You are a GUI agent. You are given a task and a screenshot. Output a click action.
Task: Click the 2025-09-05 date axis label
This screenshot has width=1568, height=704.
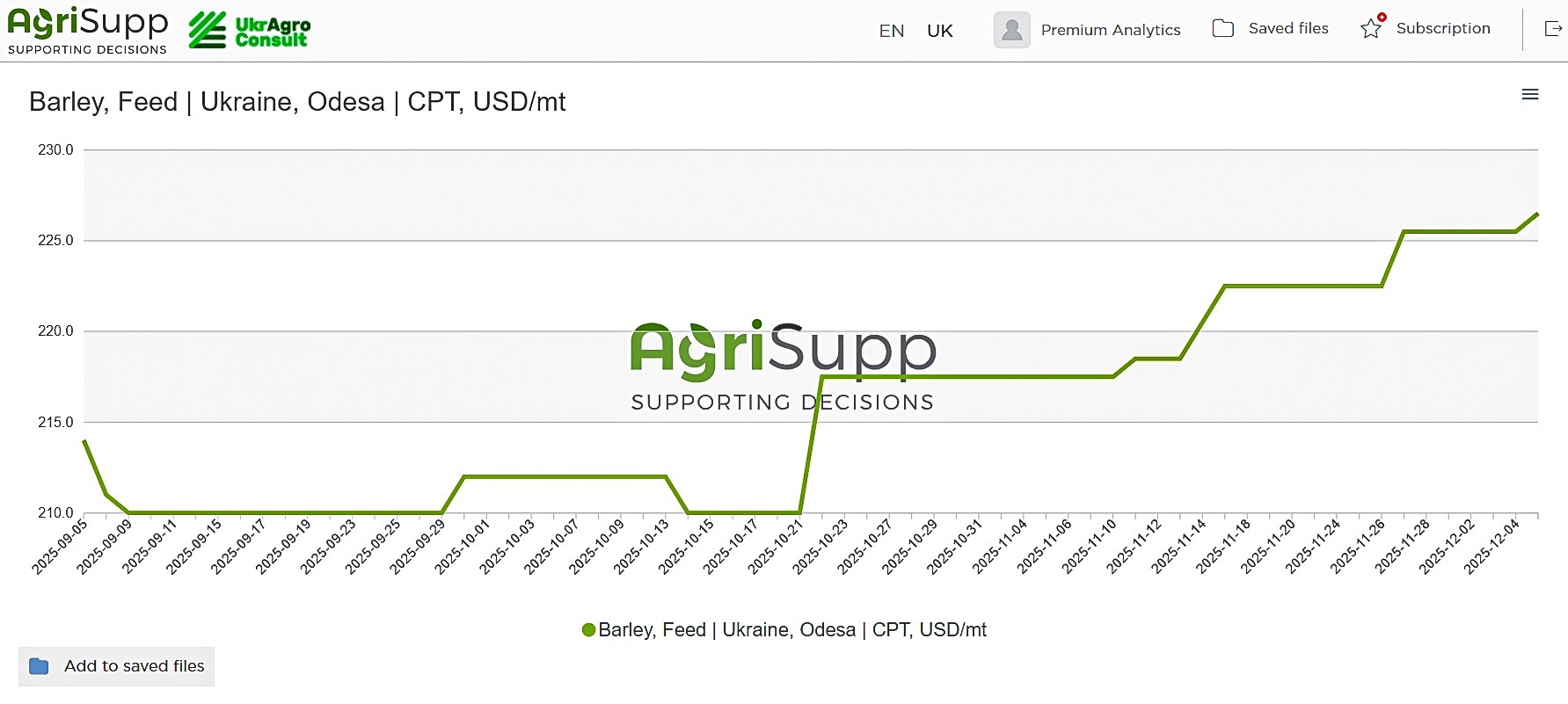[61, 546]
